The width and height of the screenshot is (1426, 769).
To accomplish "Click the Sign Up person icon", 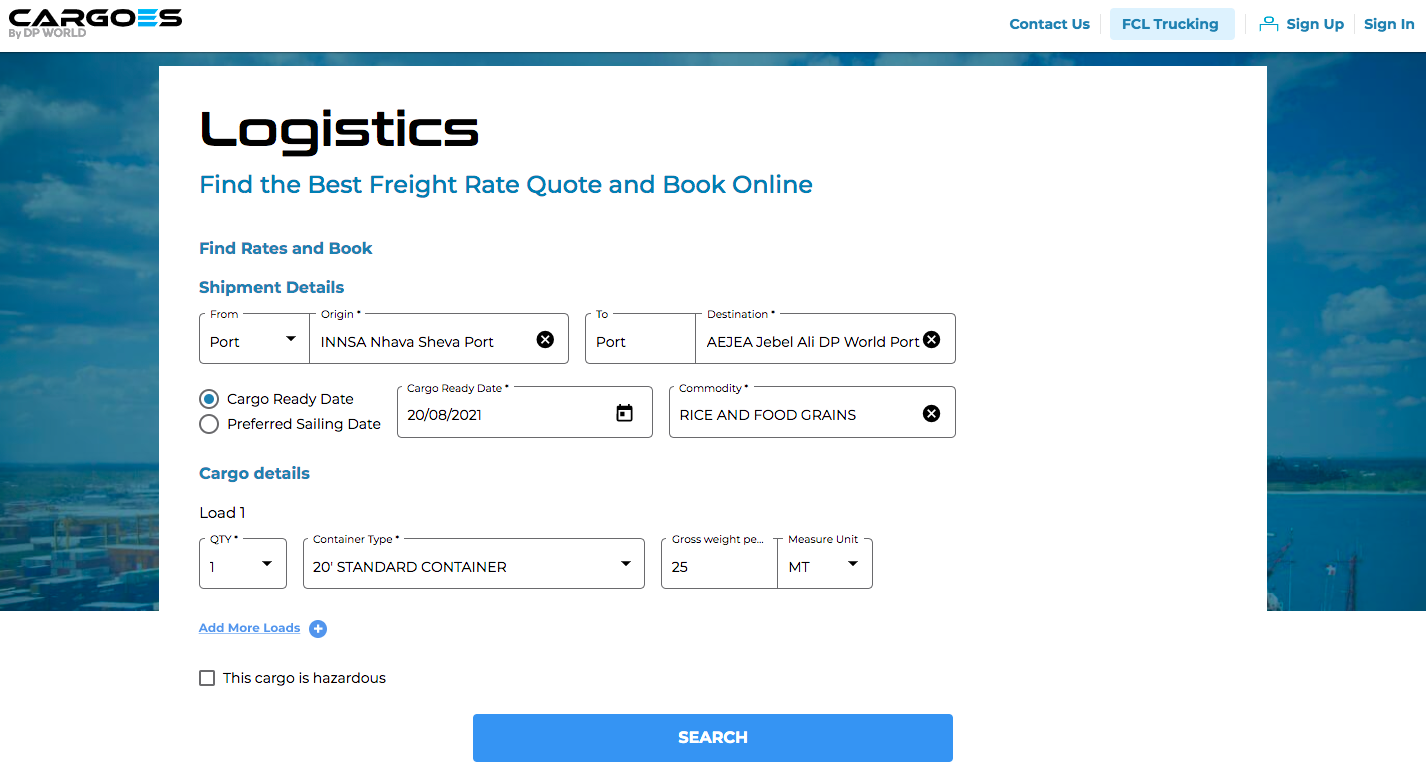I will [1268, 23].
